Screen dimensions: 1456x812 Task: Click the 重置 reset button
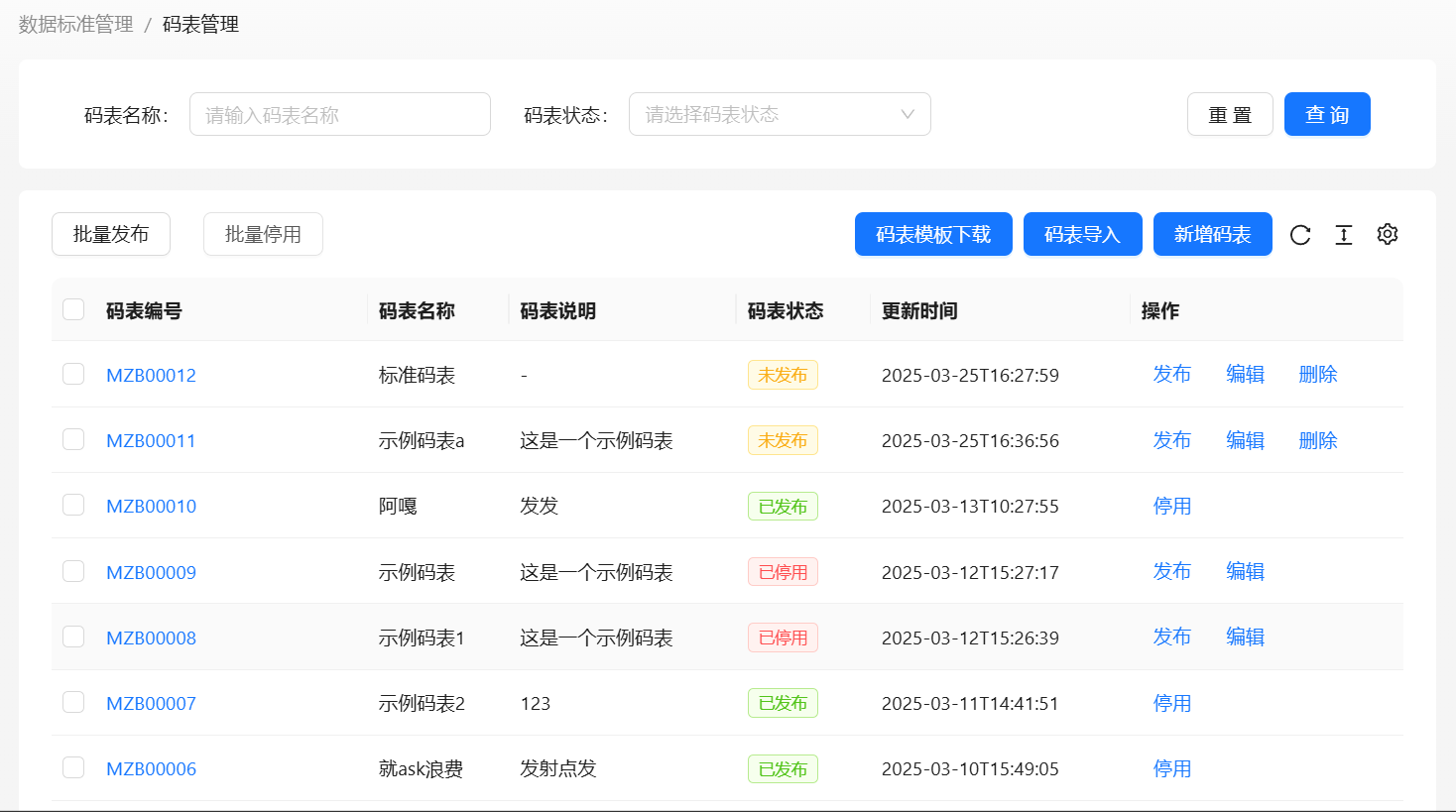[x=1230, y=114]
